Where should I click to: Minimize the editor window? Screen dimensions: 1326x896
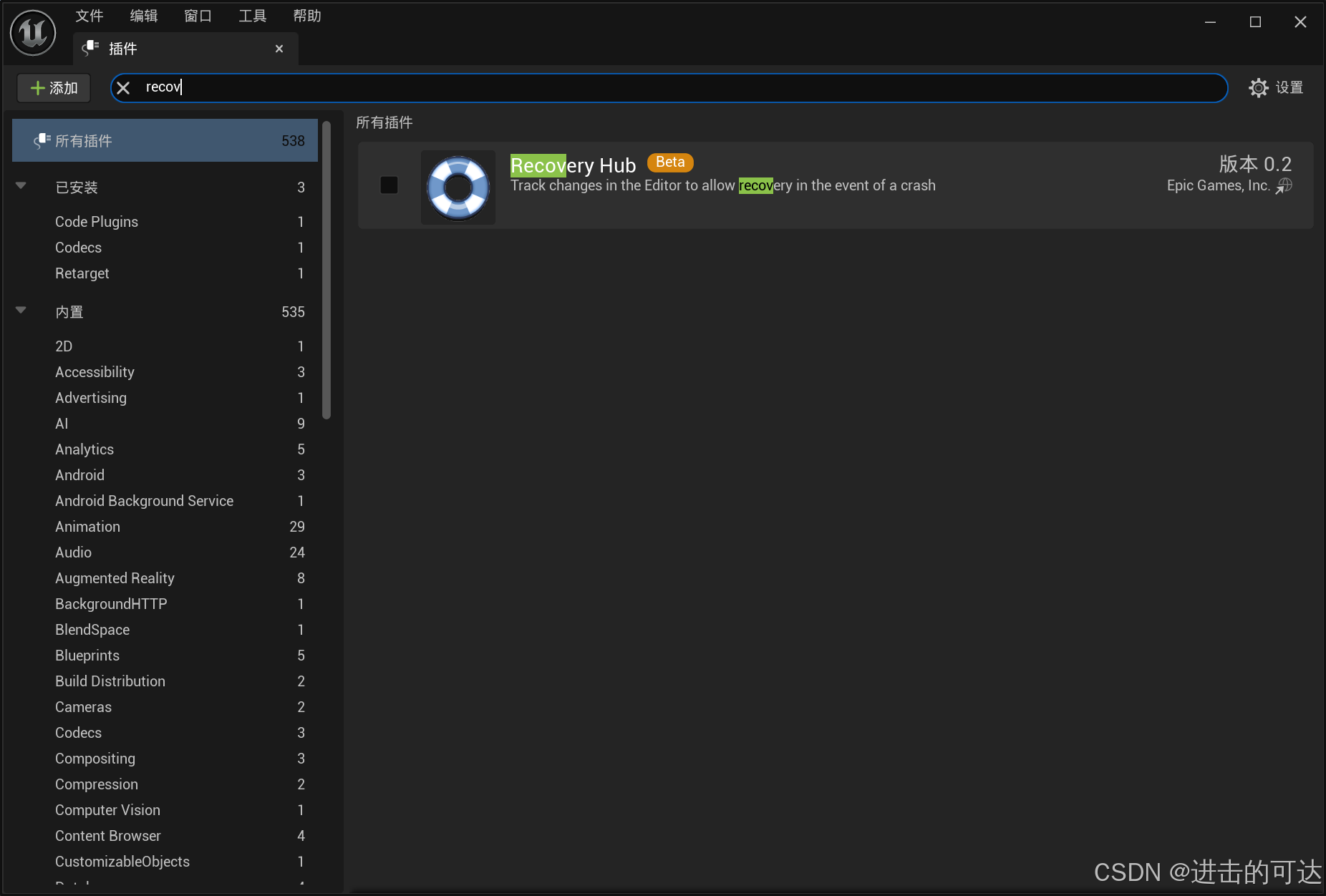(x=1210, y=22)
